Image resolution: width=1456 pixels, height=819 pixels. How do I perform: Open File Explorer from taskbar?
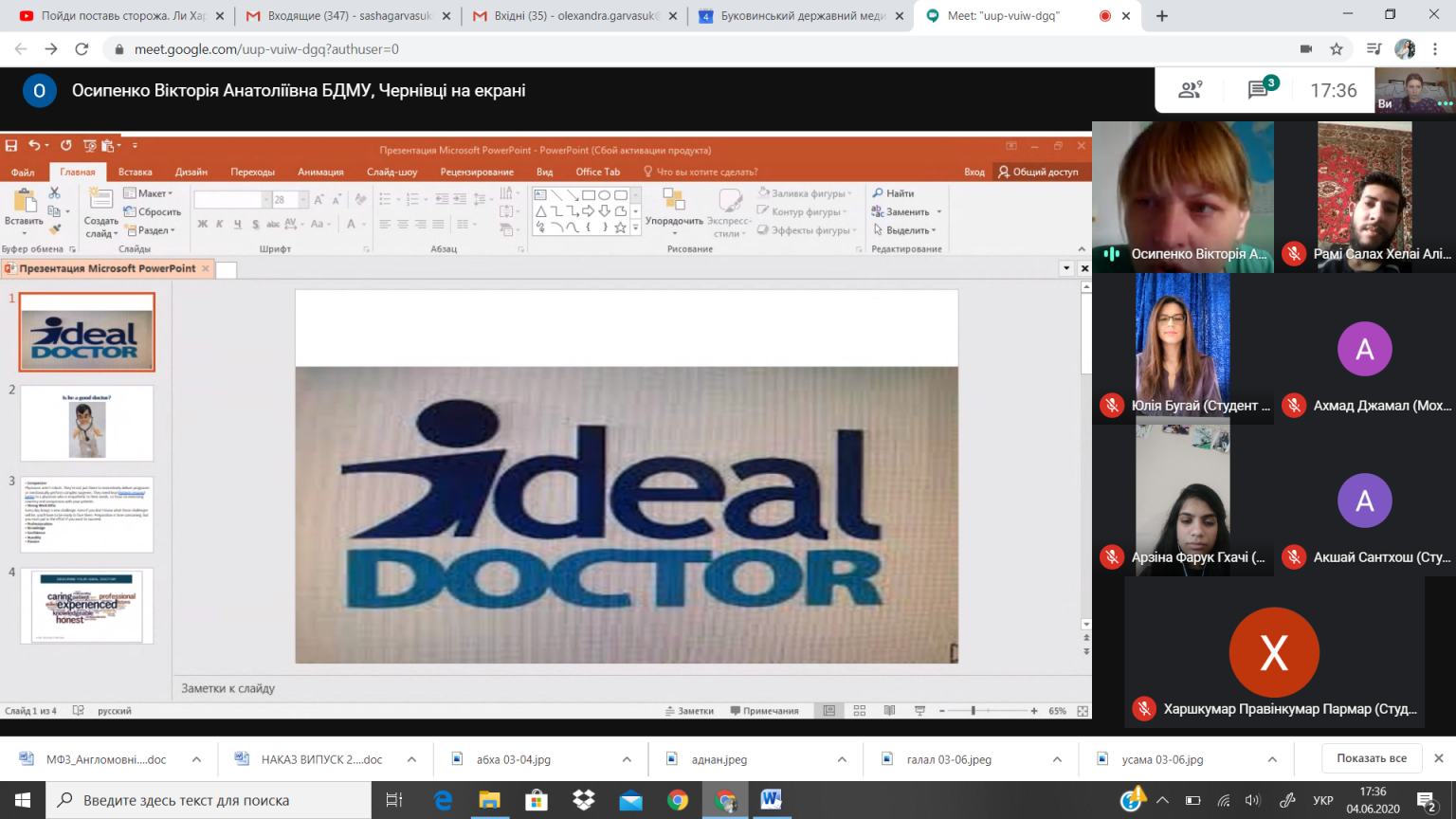(489, 800)
